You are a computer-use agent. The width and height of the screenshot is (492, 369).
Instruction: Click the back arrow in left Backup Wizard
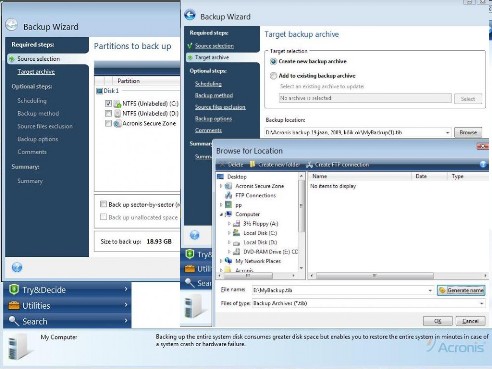[x=11, y=25]
